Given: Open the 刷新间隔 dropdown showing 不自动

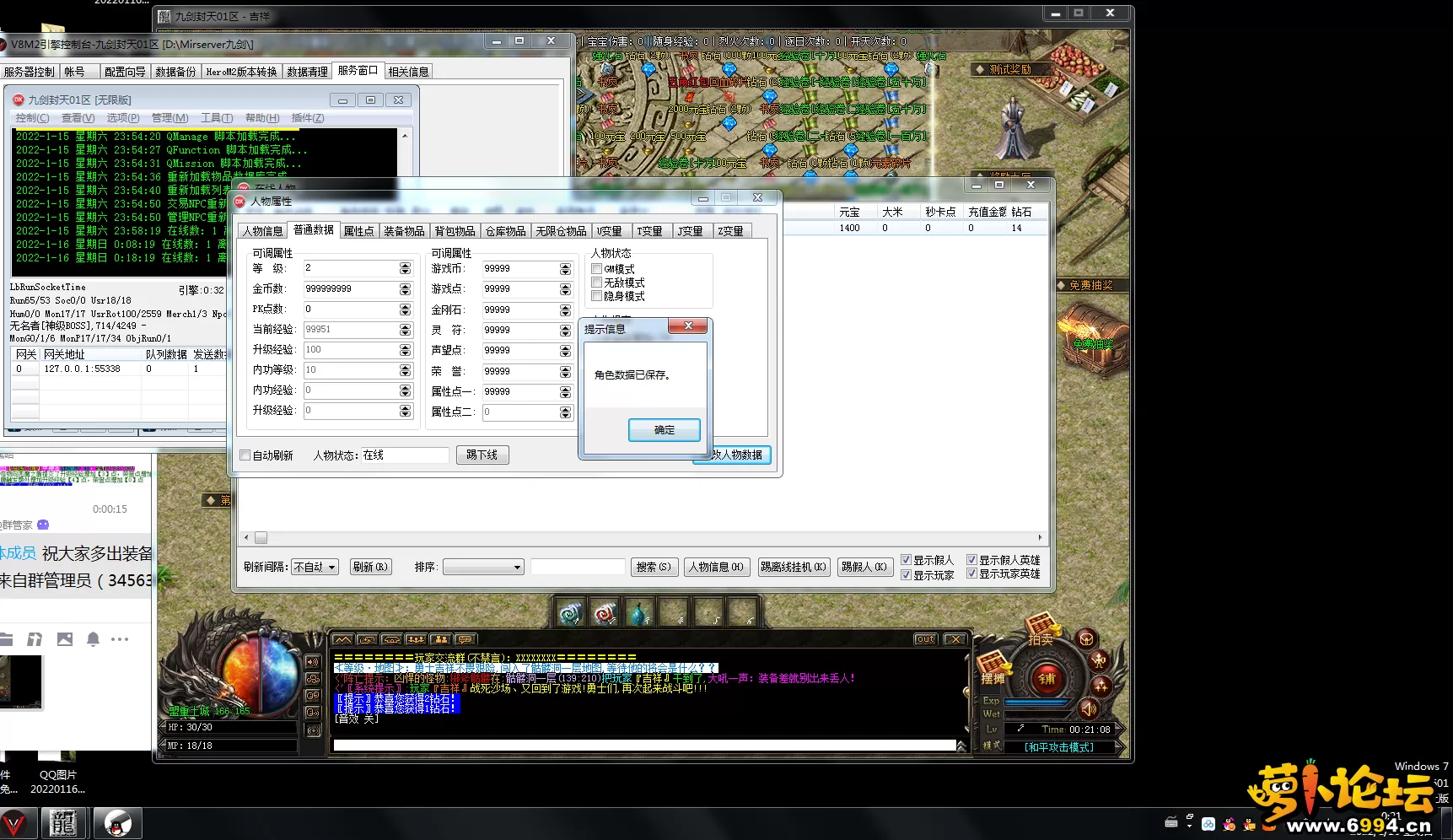Looking at the screenshot, I should click(x=315, y=567).
